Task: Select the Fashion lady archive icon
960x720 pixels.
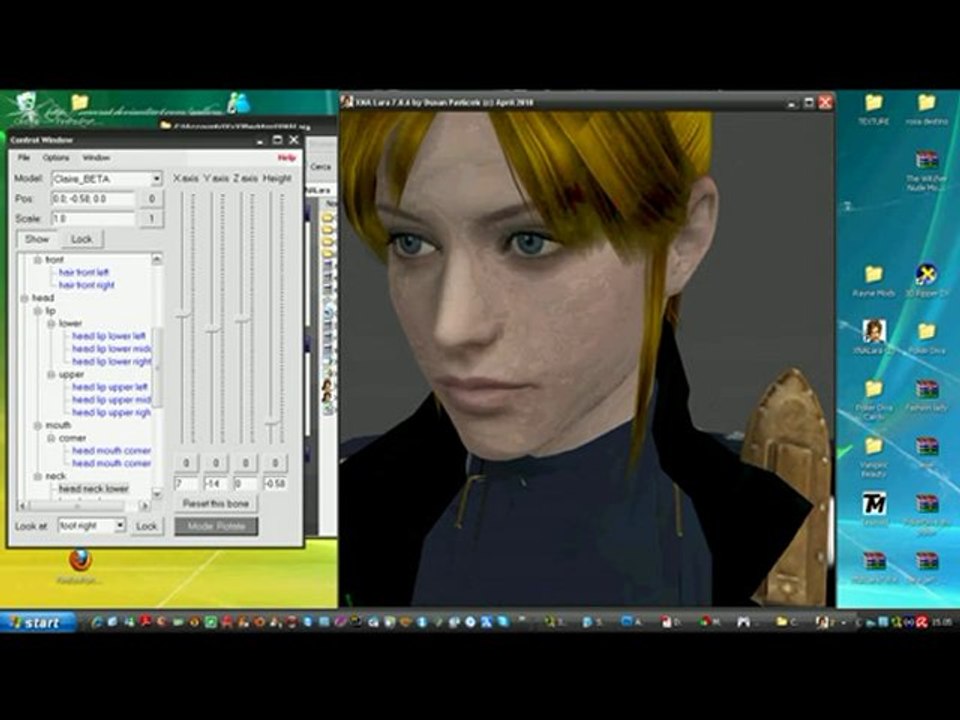Action: click(x=927, y=396)
